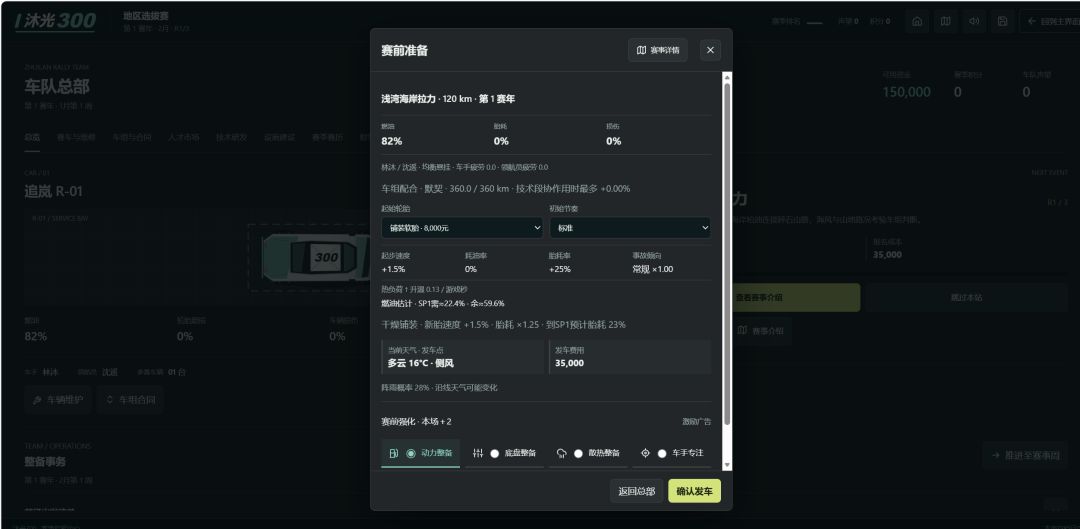Screen dimensions: 1080x529
Task: Click the 赛前强化 · 本场 +2 heading
Action: pos(417,422)
